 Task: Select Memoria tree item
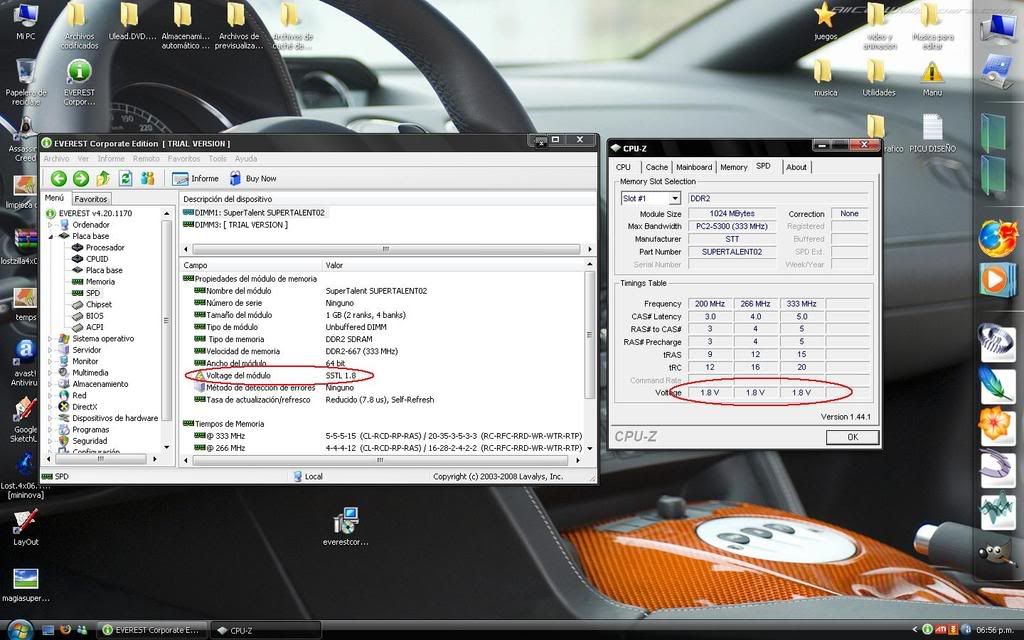pos(100,281)
